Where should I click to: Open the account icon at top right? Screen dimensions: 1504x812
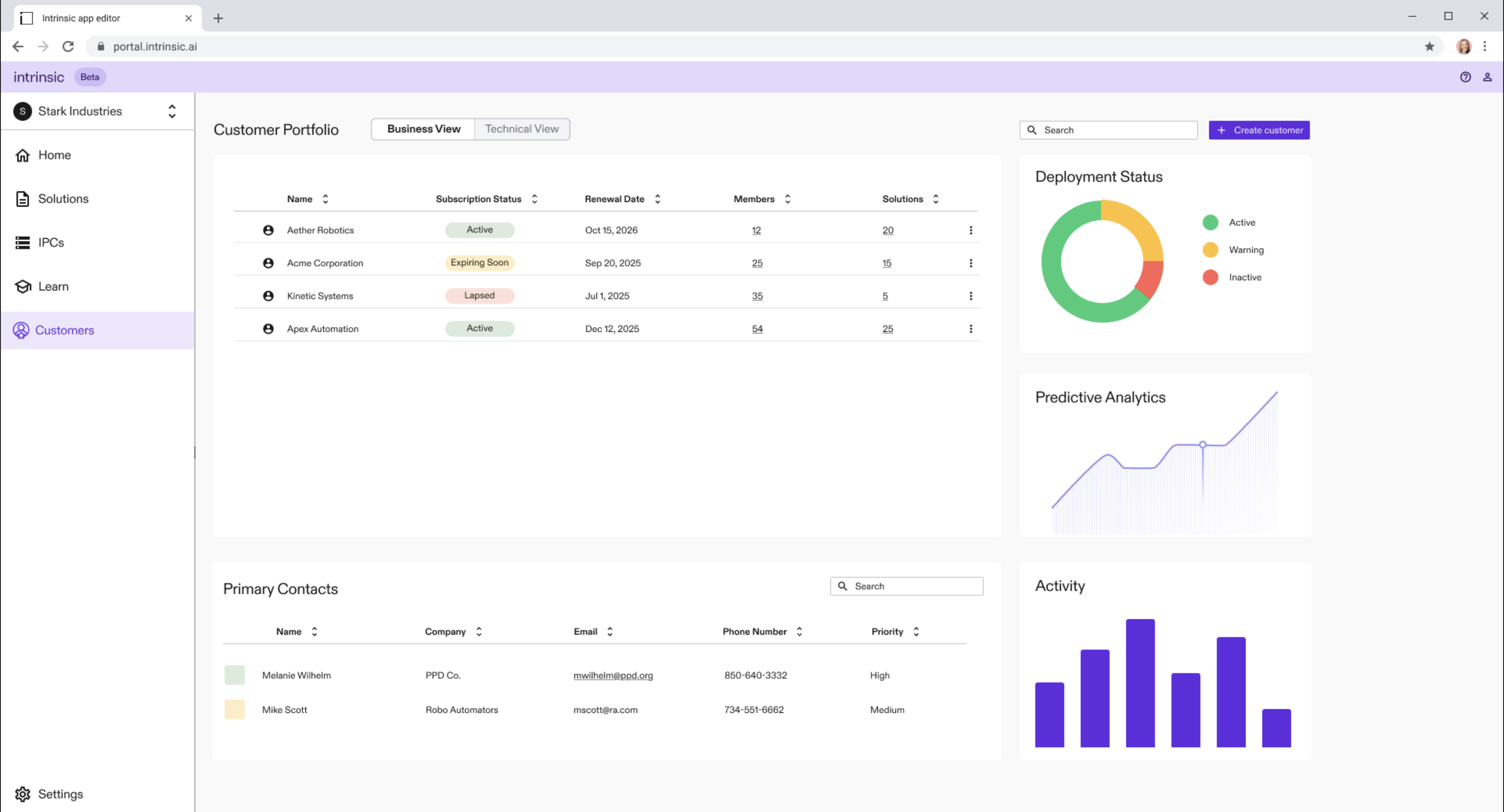coord(1487,77)
